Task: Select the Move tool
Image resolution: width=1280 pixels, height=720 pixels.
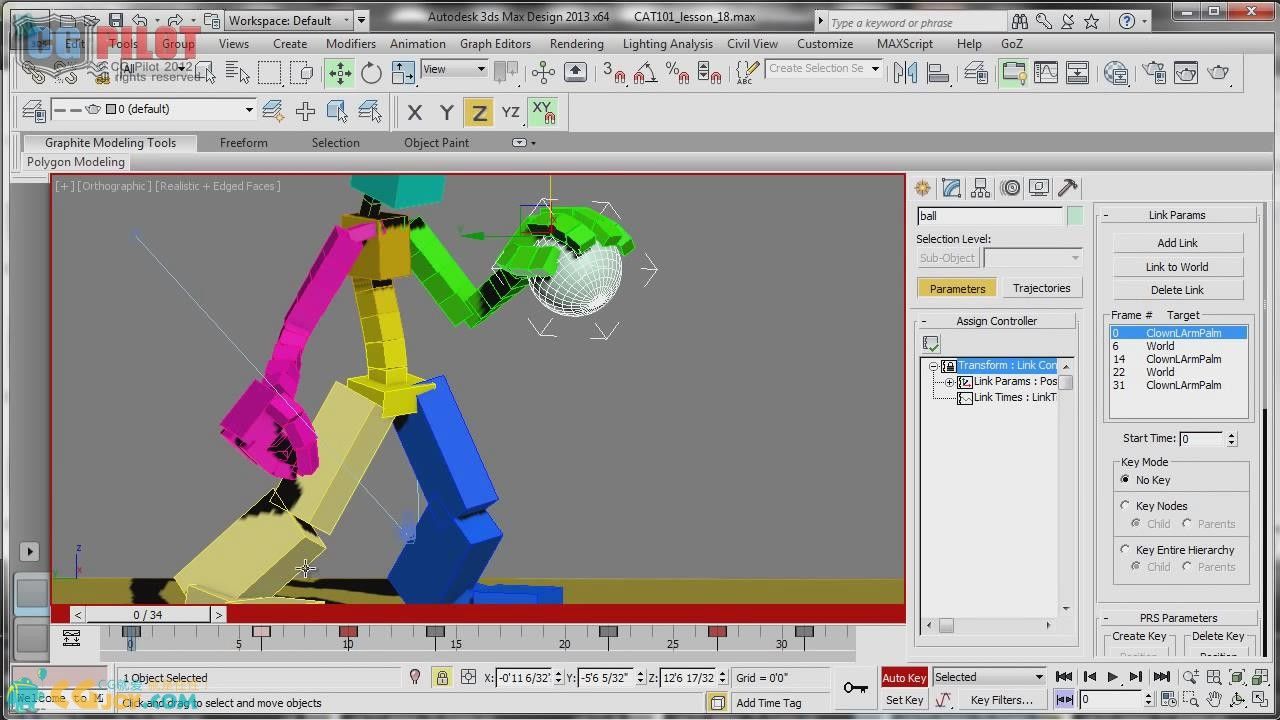Action: pos(340,72)
